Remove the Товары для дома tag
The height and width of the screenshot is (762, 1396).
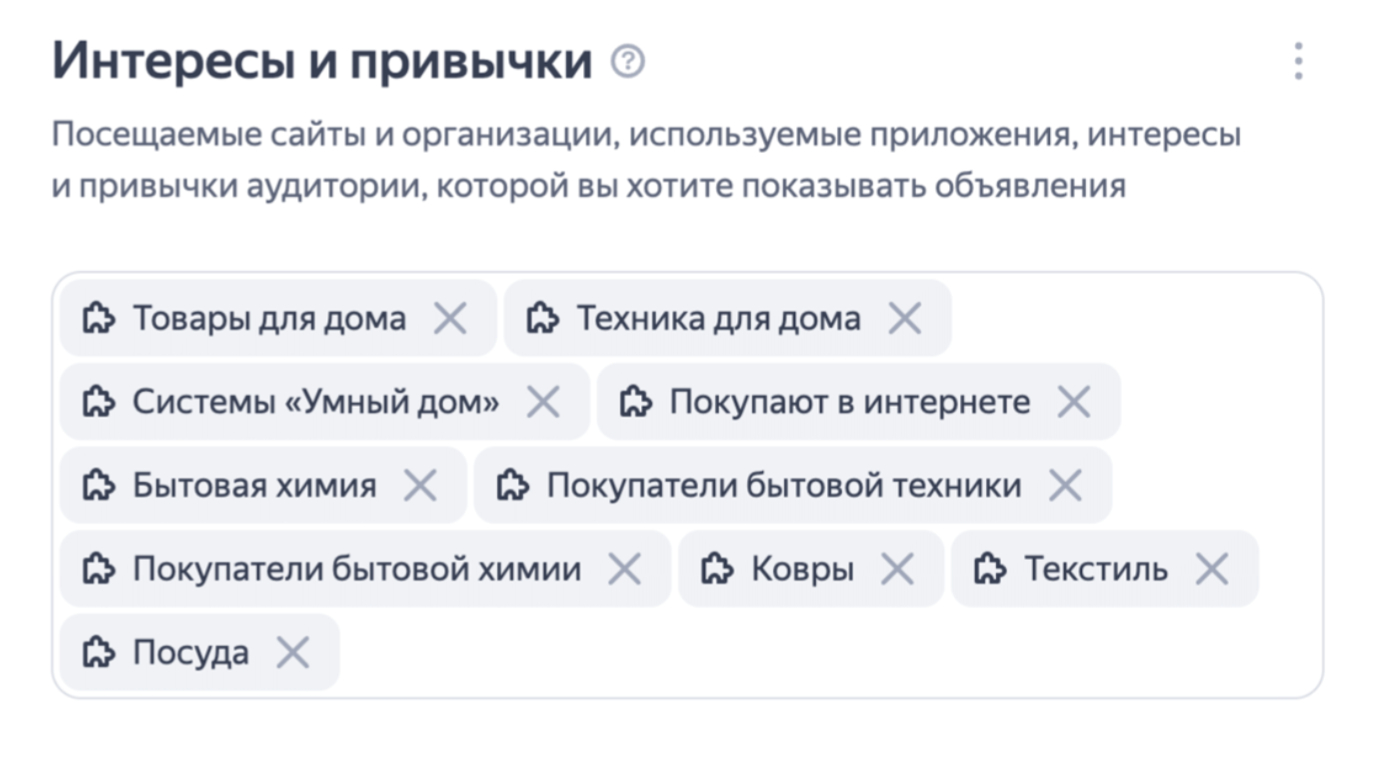(x=450, y=319)
